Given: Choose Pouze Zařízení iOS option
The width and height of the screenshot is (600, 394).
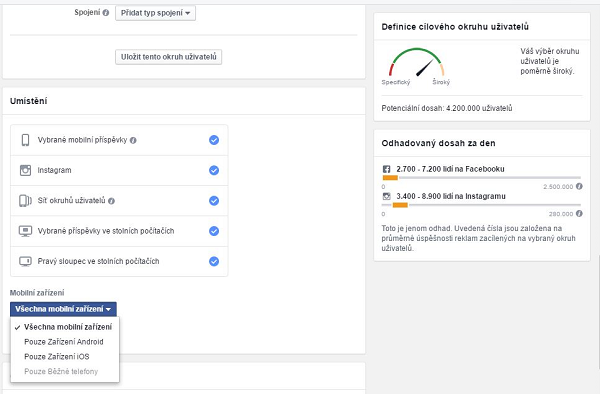Looking at the screenshot, I should 65,357.
